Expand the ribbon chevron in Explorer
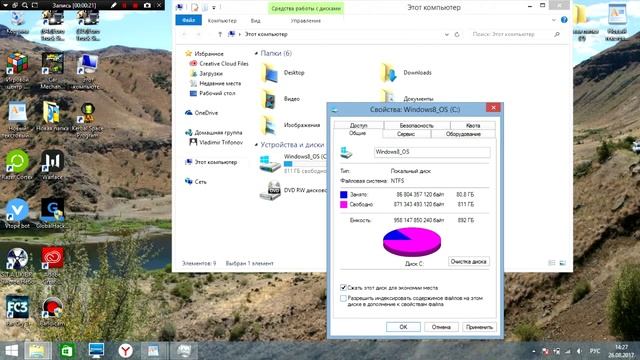This screenshot has width=640, height=360. (554, 20)
